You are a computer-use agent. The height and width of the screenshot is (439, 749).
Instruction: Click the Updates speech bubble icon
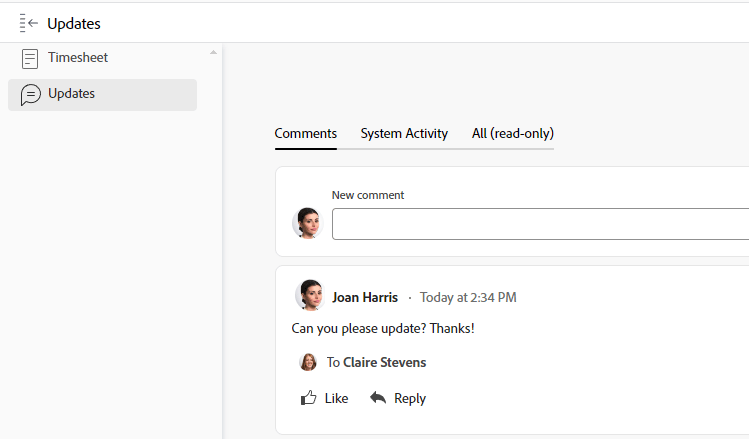30,95
